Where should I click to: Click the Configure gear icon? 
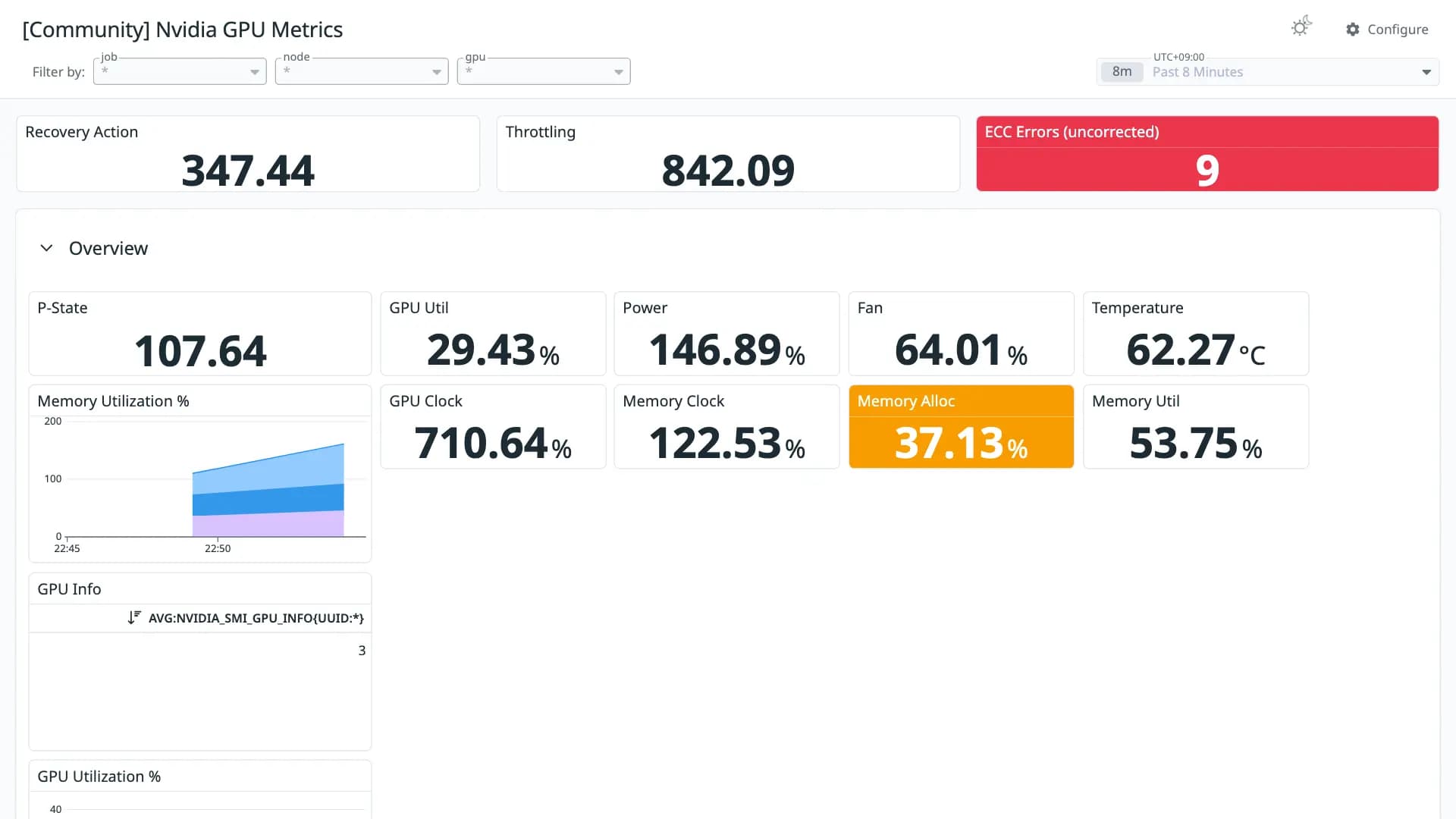(x=1353, y=30)
